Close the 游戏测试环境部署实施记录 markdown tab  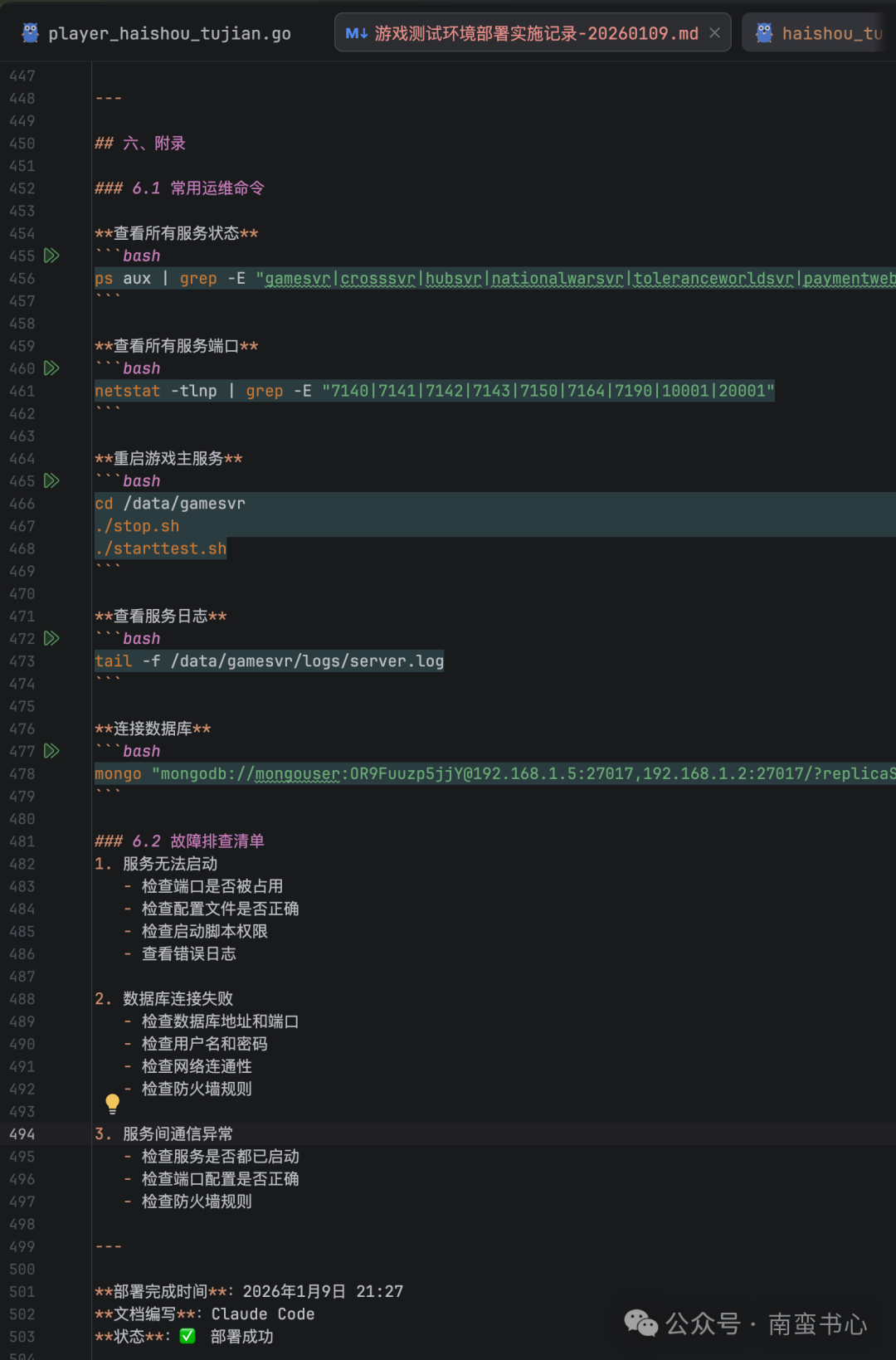714,33
